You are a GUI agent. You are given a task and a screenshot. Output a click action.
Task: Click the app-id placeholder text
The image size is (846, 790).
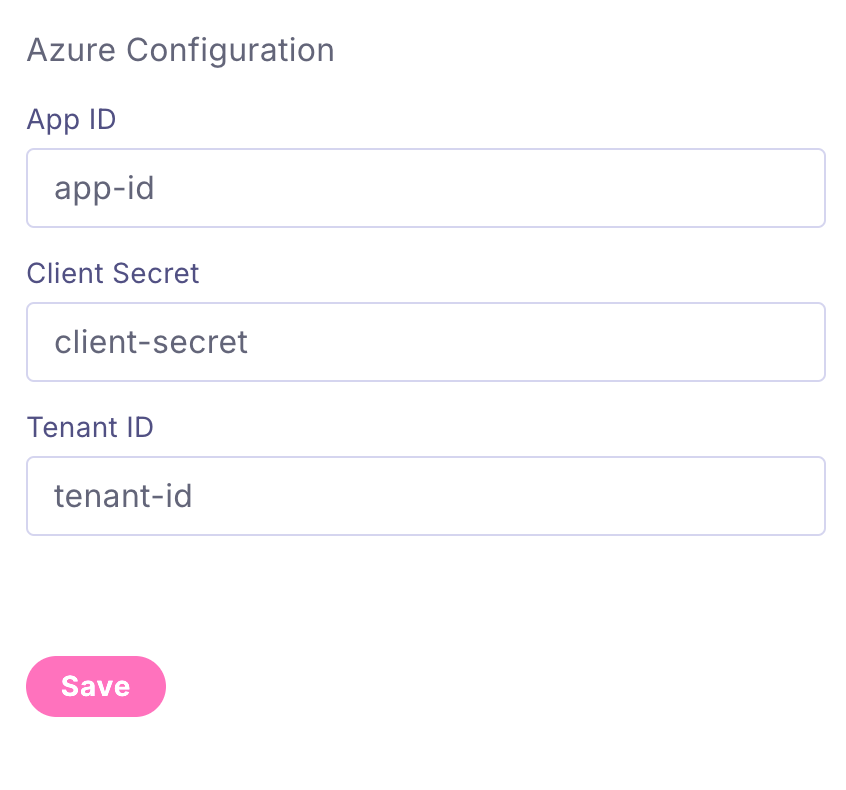pos(104,188)
